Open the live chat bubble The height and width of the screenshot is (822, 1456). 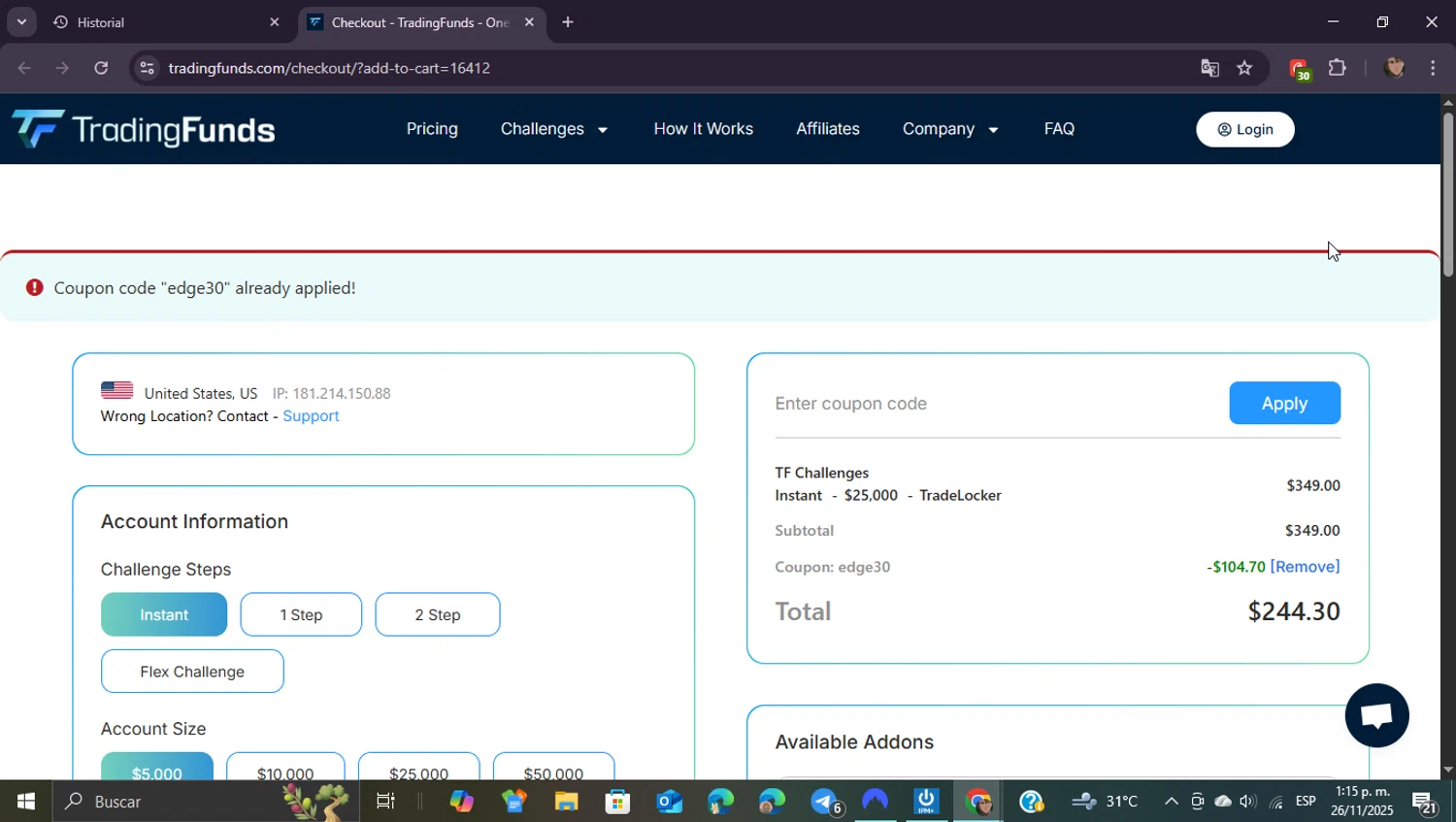pos(1376,715)
